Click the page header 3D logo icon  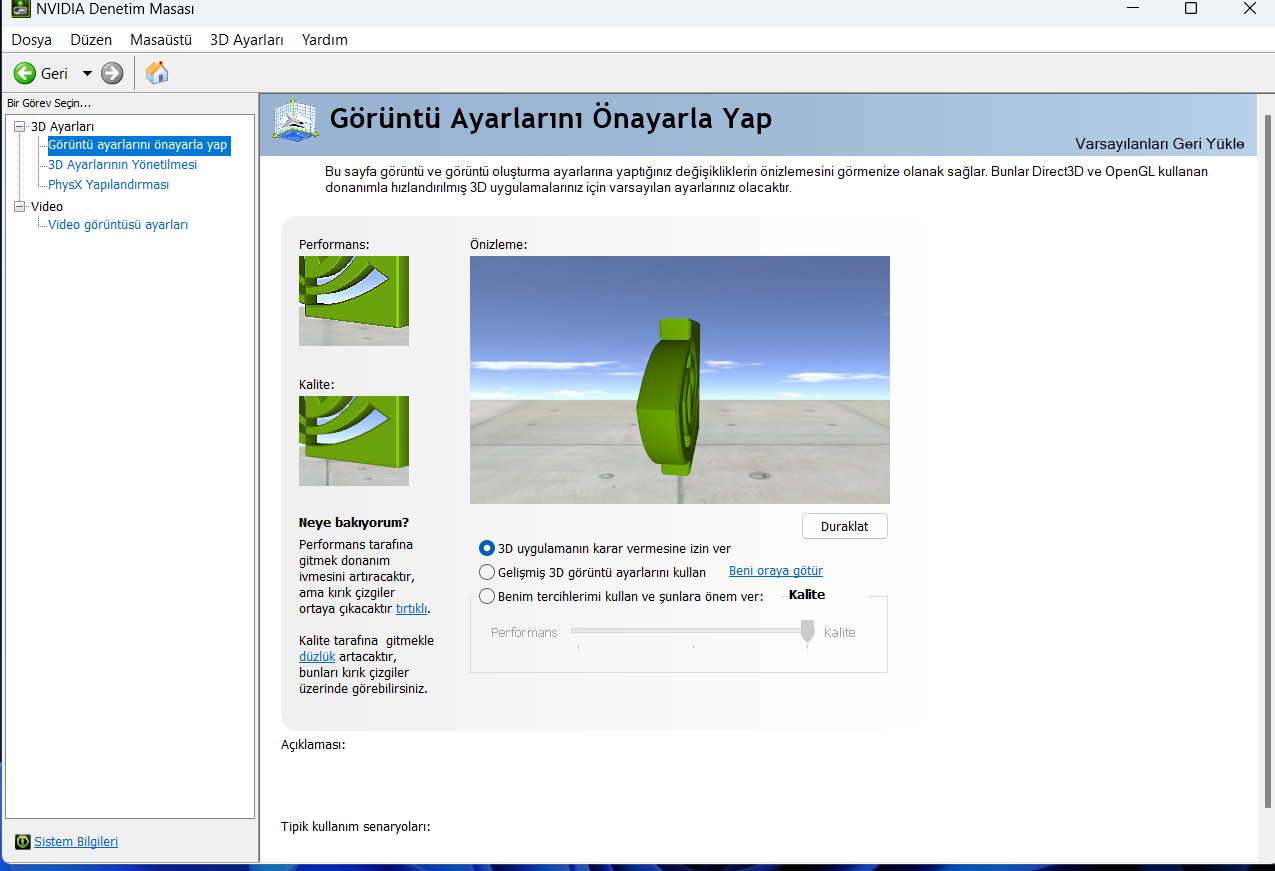[295, 121]
